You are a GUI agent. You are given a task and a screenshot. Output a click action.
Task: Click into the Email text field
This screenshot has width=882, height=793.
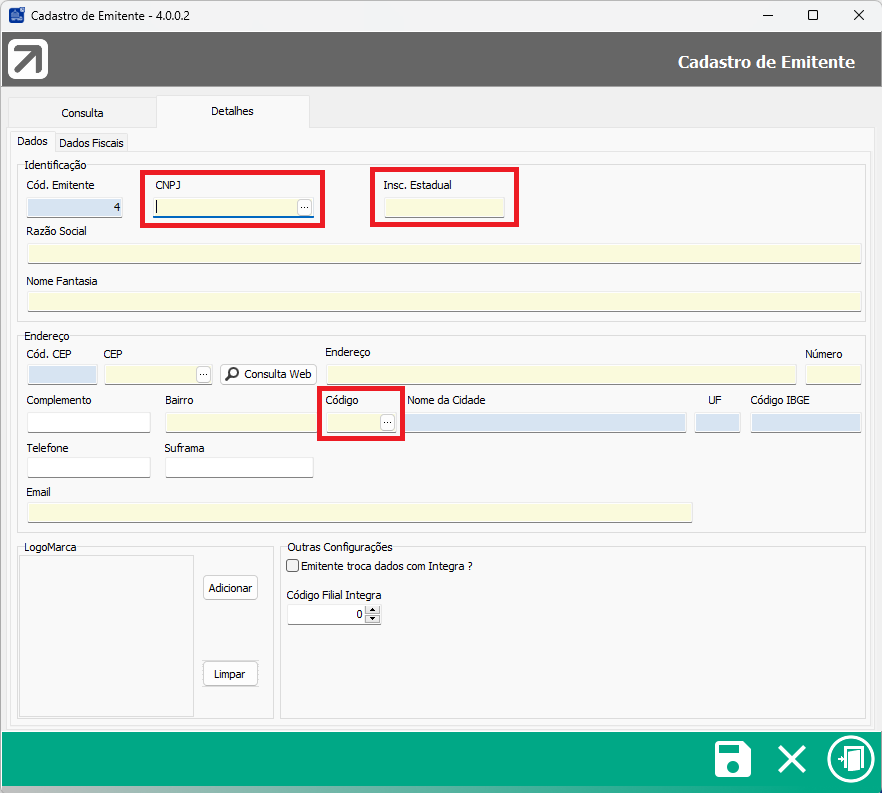(x=359, y=513)
